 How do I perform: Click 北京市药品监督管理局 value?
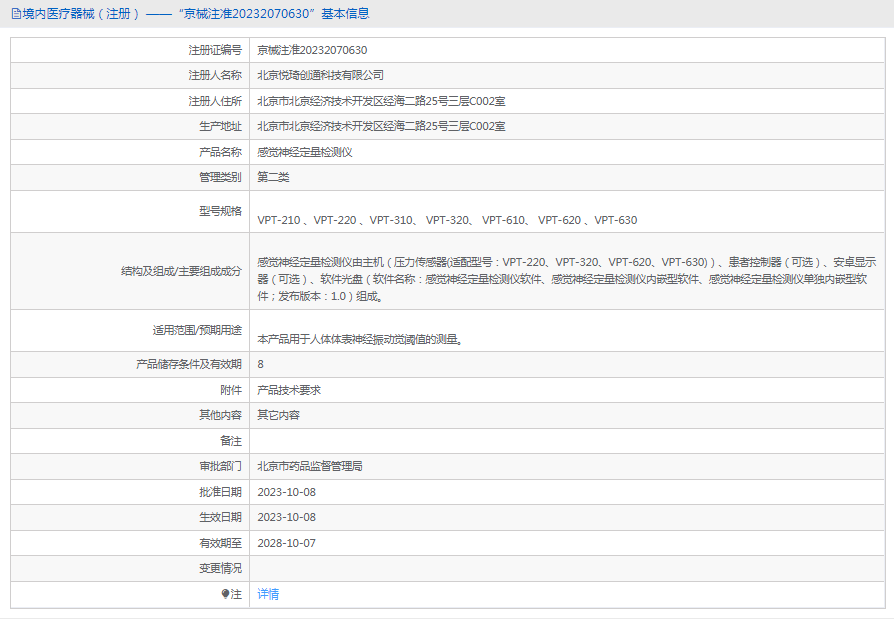click(x=310, y=466)
